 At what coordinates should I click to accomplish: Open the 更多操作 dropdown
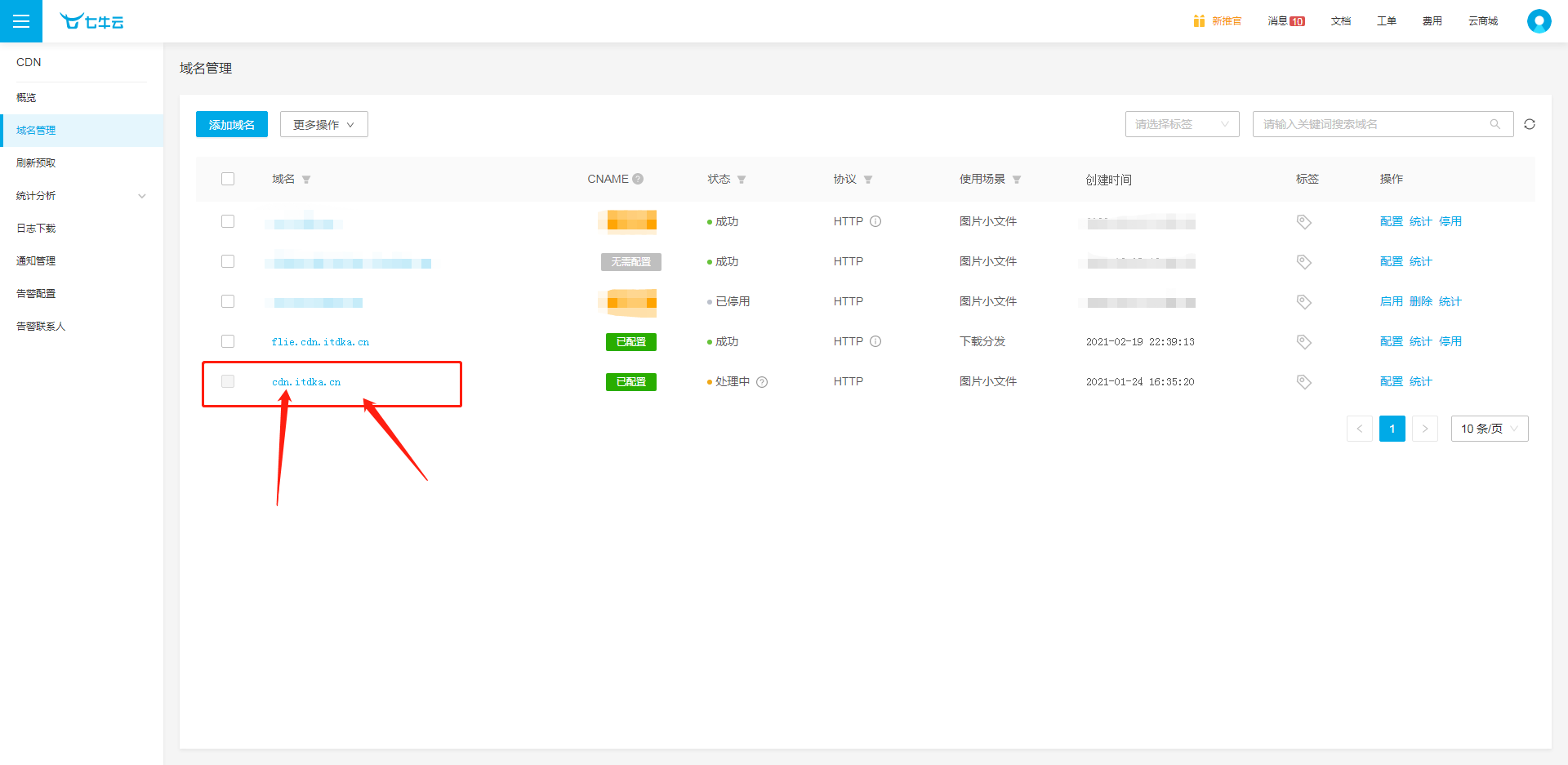coord(324,124)
